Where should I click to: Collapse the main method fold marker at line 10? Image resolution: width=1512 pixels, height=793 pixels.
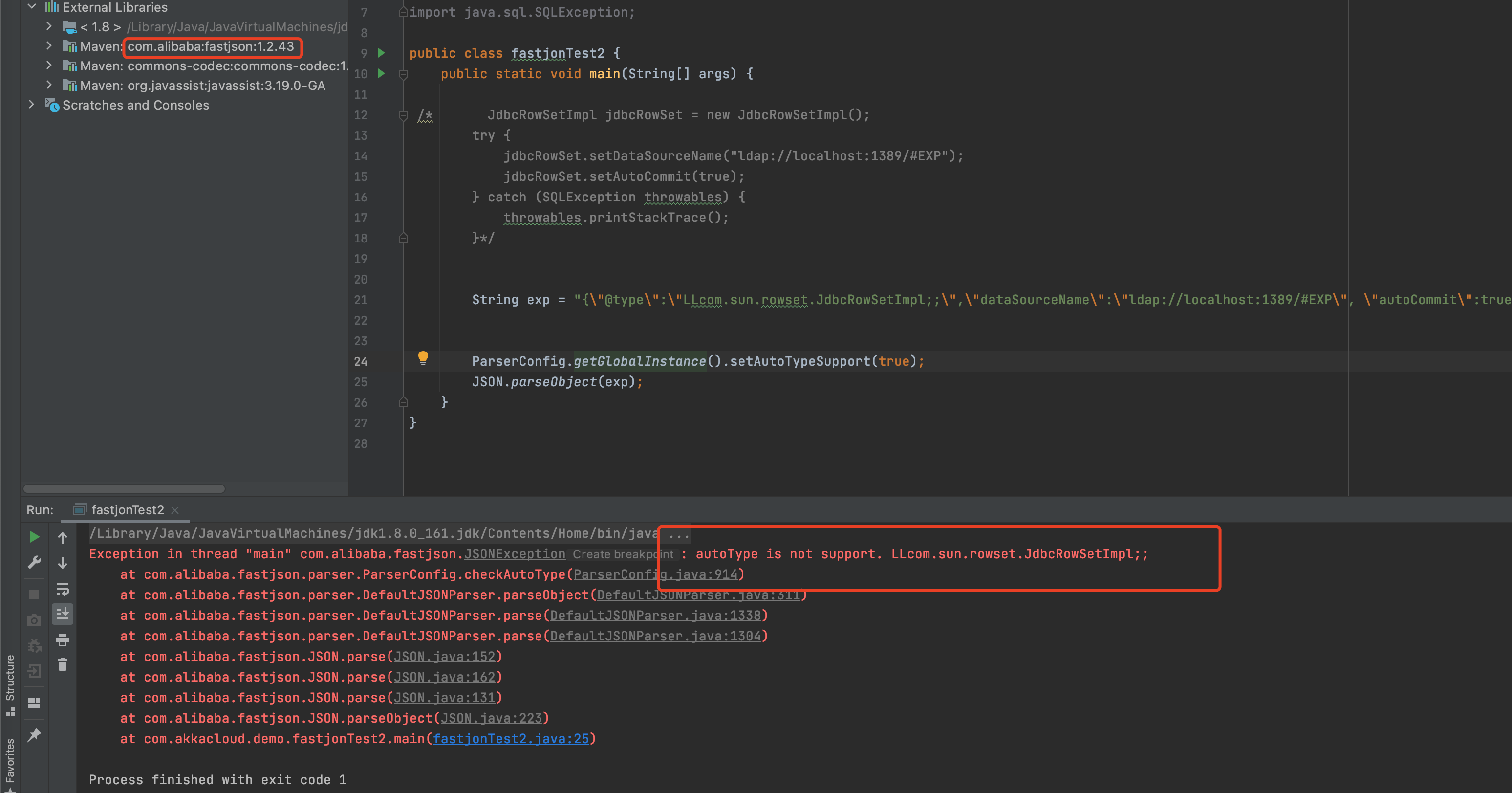[404, 75]
